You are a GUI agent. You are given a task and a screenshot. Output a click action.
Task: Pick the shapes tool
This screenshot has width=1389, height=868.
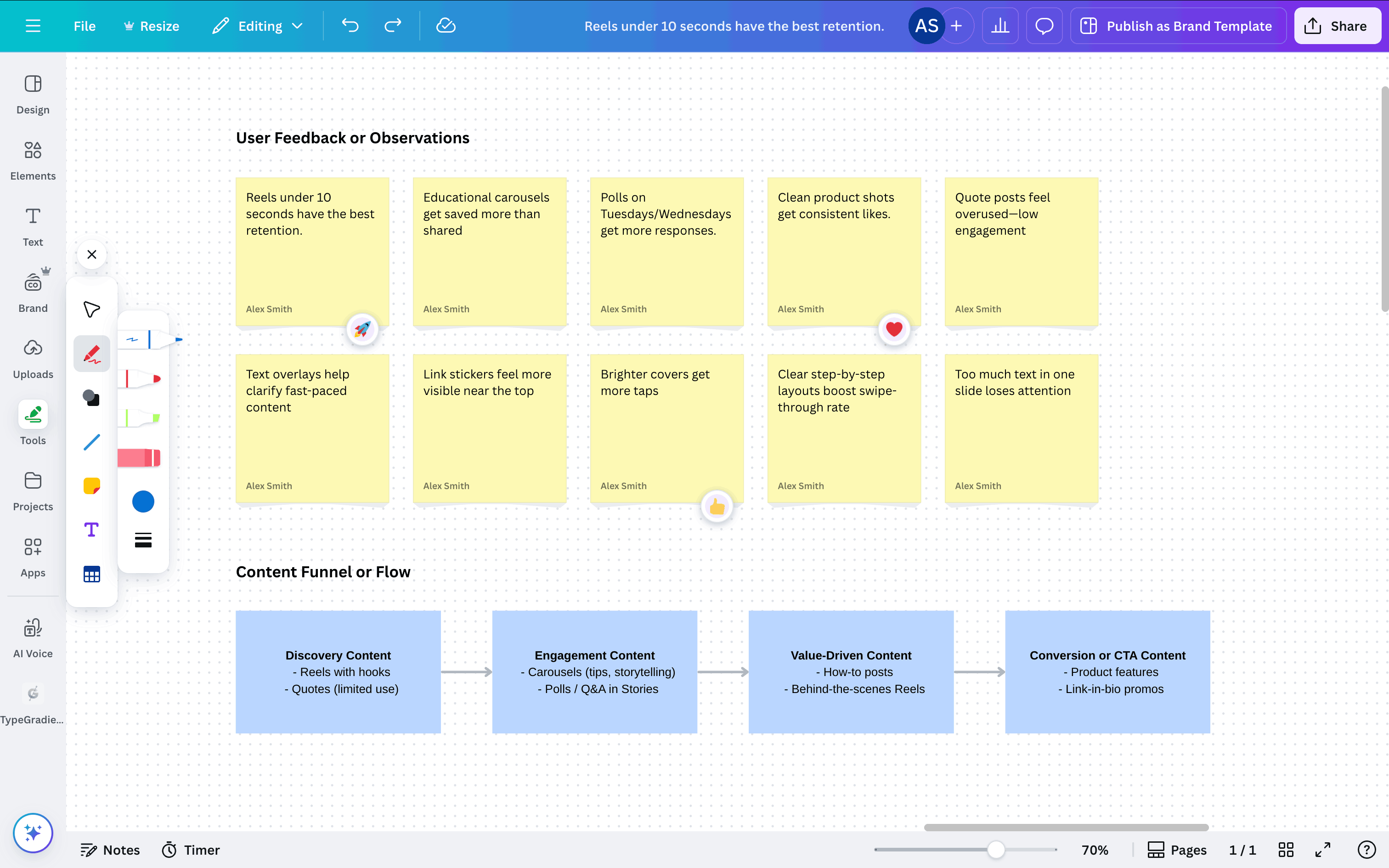tap(92, 398)
